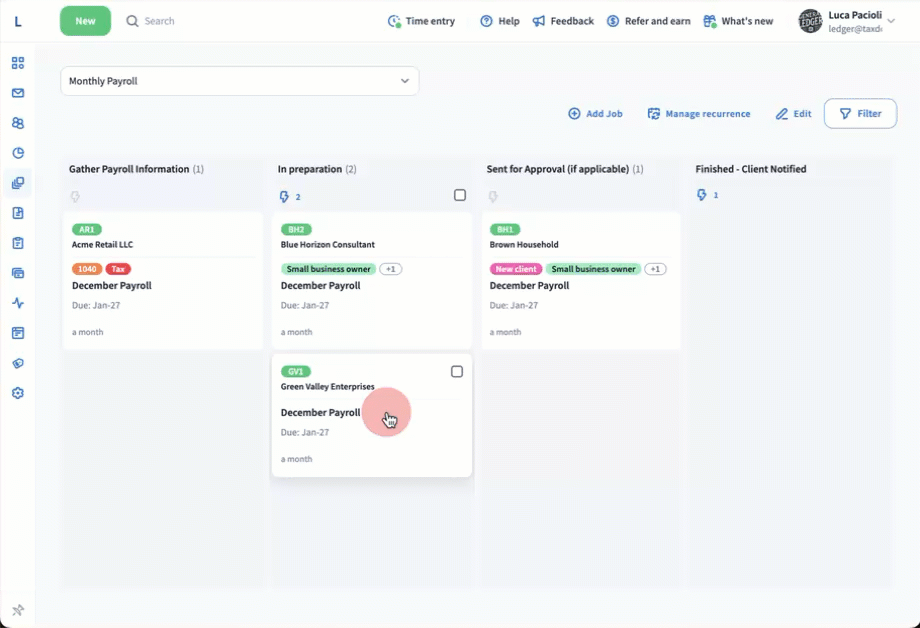Screen dimensions: 920x628
Task: Click the automation lightning icon in In preparation column
Action: [284, 196]
